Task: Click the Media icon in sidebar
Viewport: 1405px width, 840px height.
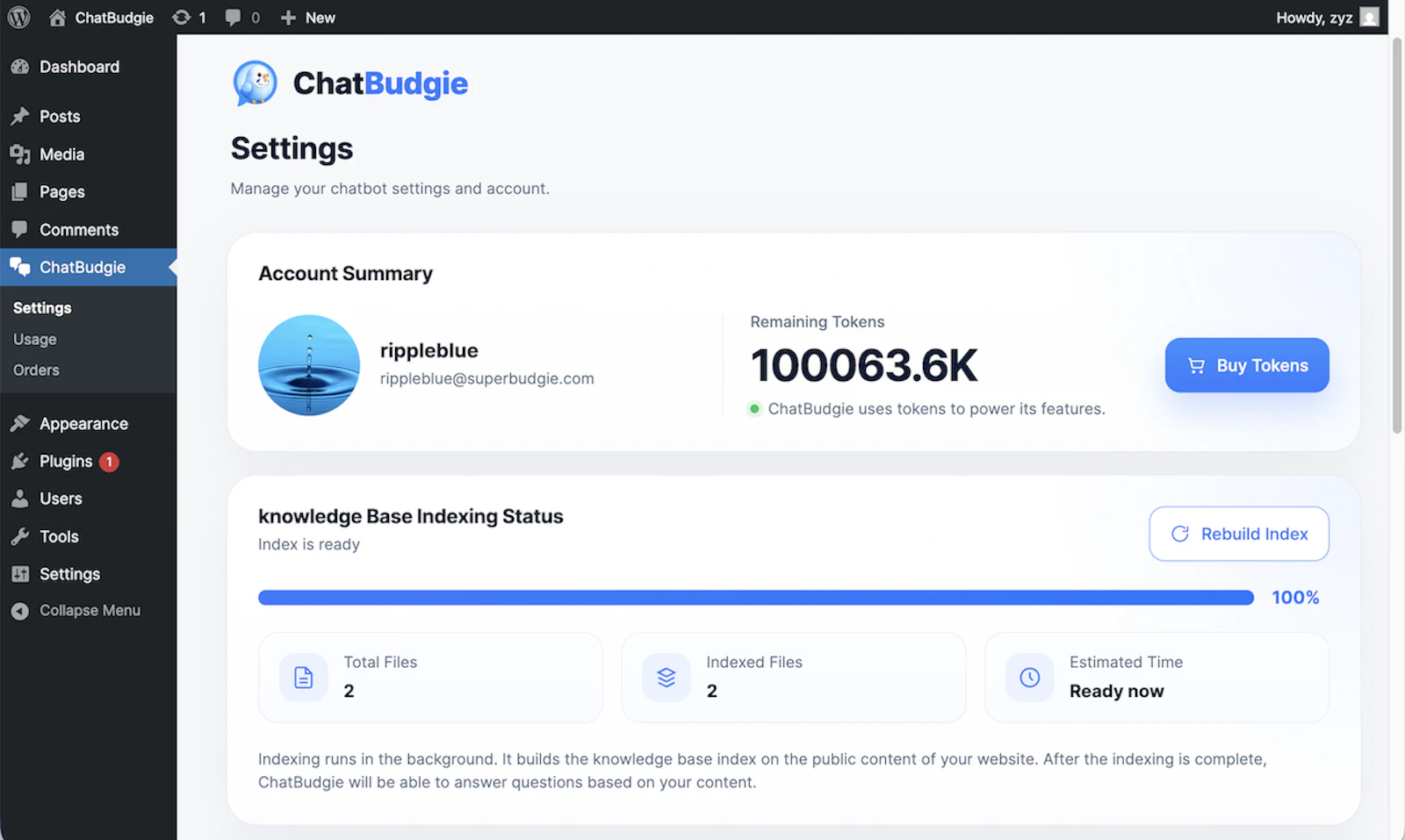Action: [x=20, y=154]
